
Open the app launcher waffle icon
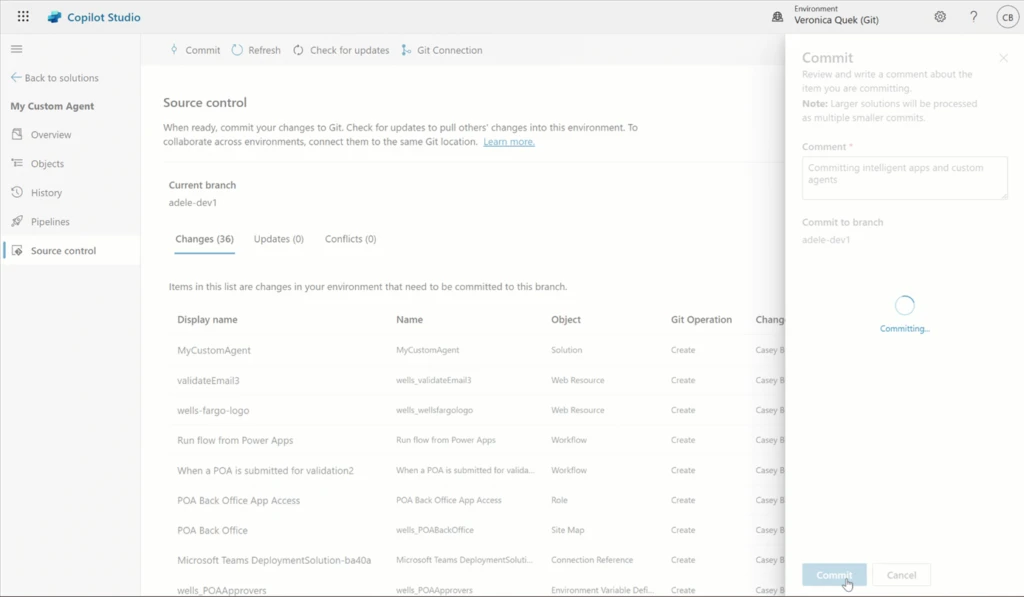tap(23, 17)
